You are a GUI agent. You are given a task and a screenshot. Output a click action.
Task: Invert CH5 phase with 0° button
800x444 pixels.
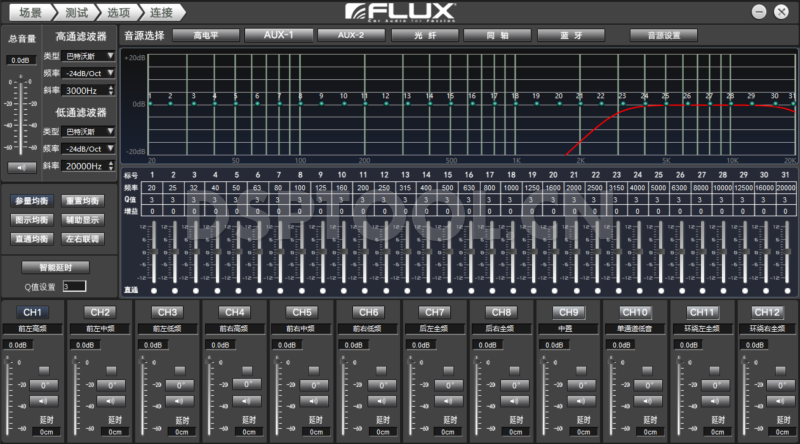pos(314,385)
